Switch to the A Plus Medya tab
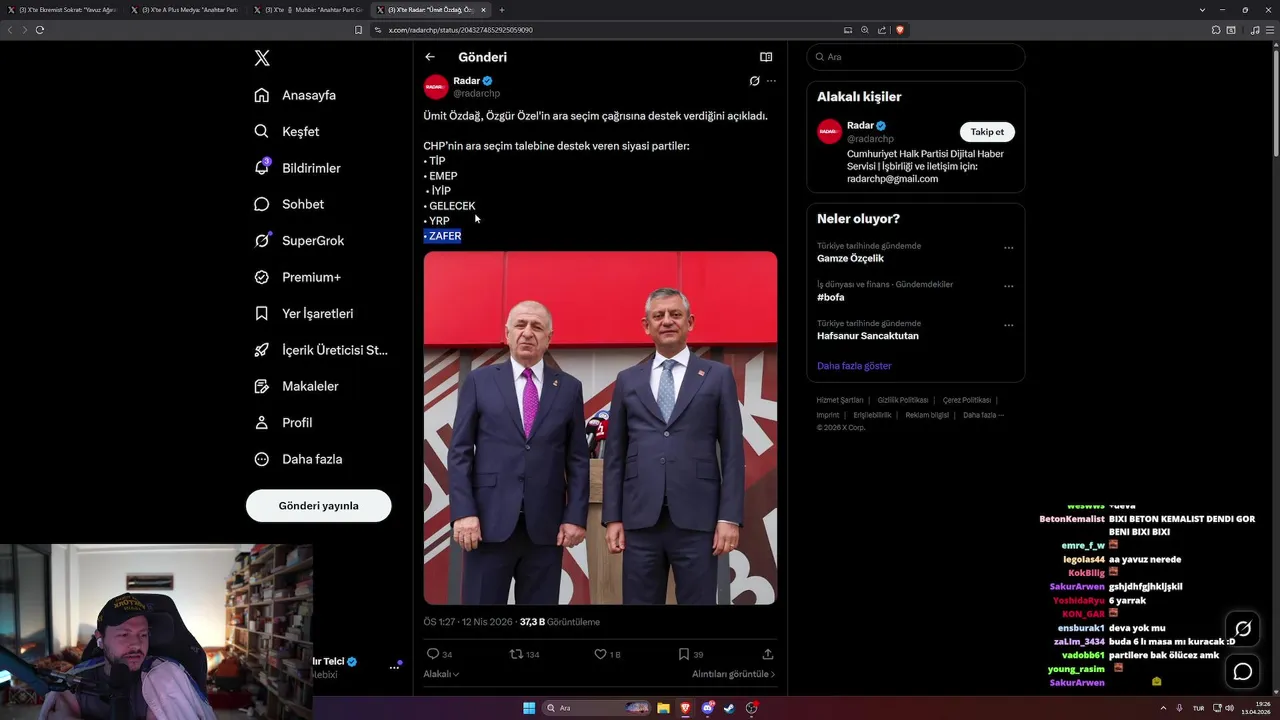The height and width of the screenshot is (720, 1280). 185,9
